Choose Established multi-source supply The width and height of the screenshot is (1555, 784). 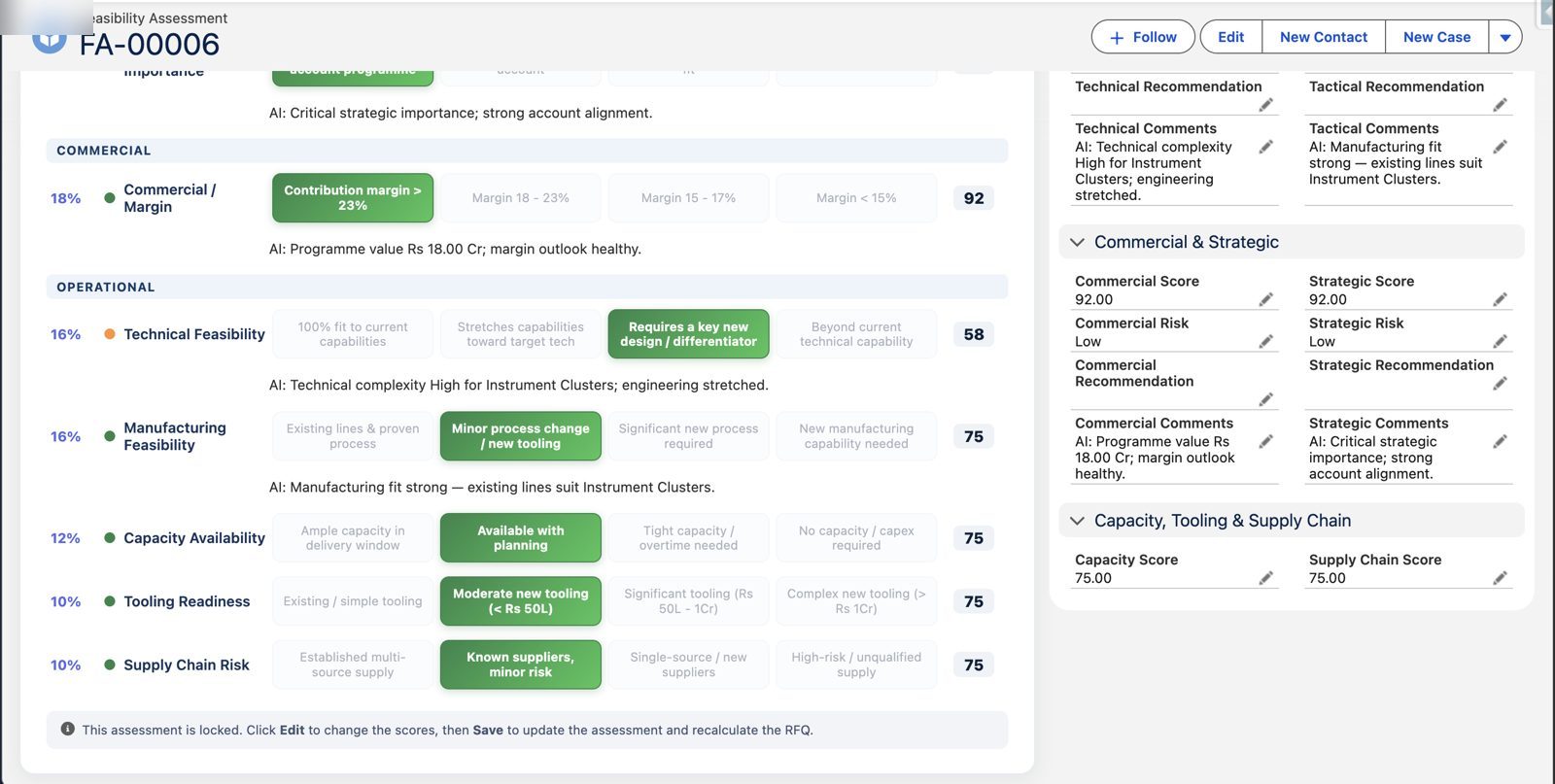(x=353, y=665)
